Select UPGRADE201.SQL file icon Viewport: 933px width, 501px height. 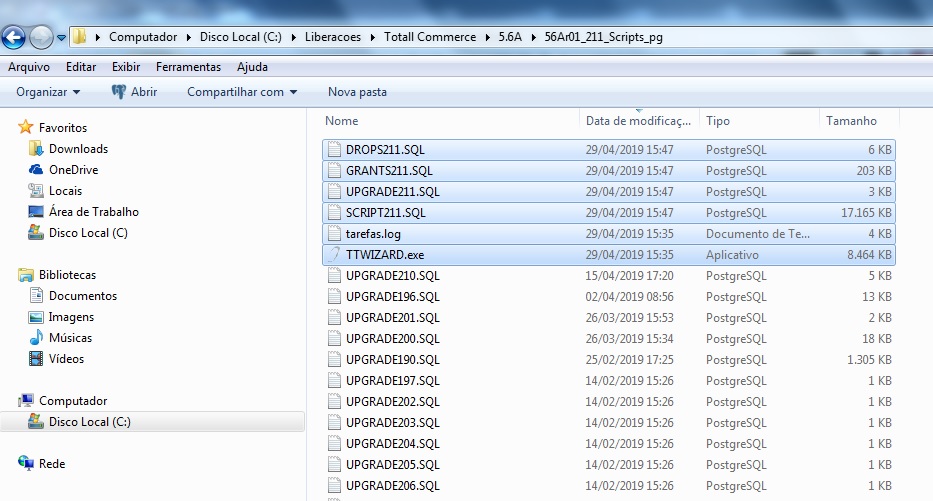click(334, 318)
